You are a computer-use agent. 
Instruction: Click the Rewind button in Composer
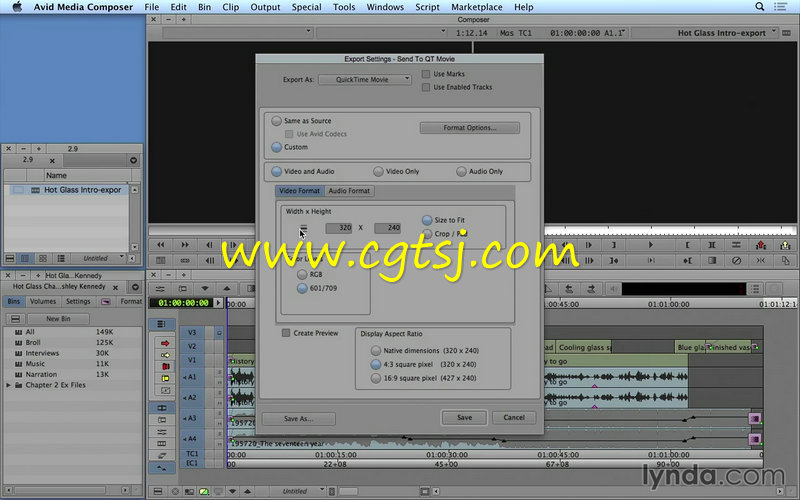(x=161, y=245)
